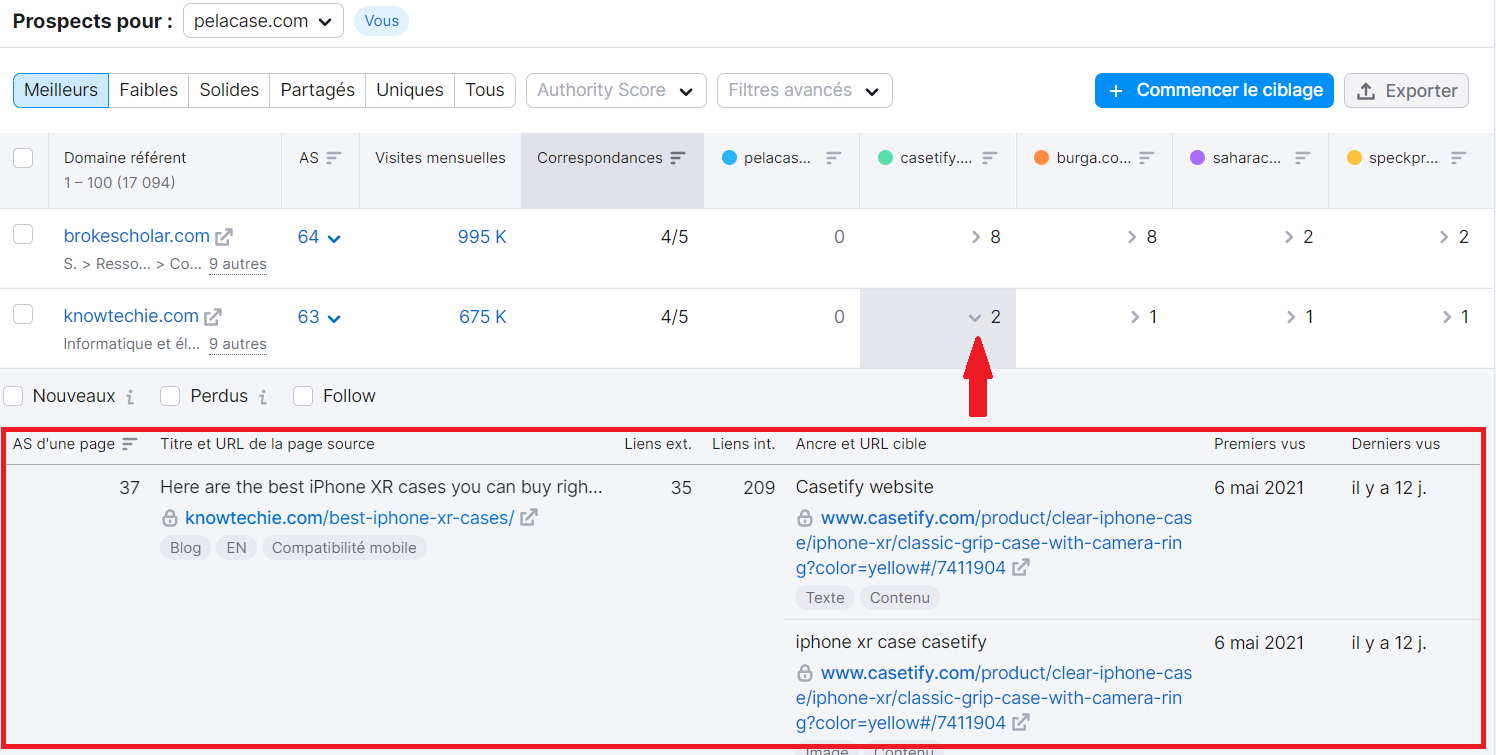
Task: Sort the Correspondances column
Action: (679, 157)
